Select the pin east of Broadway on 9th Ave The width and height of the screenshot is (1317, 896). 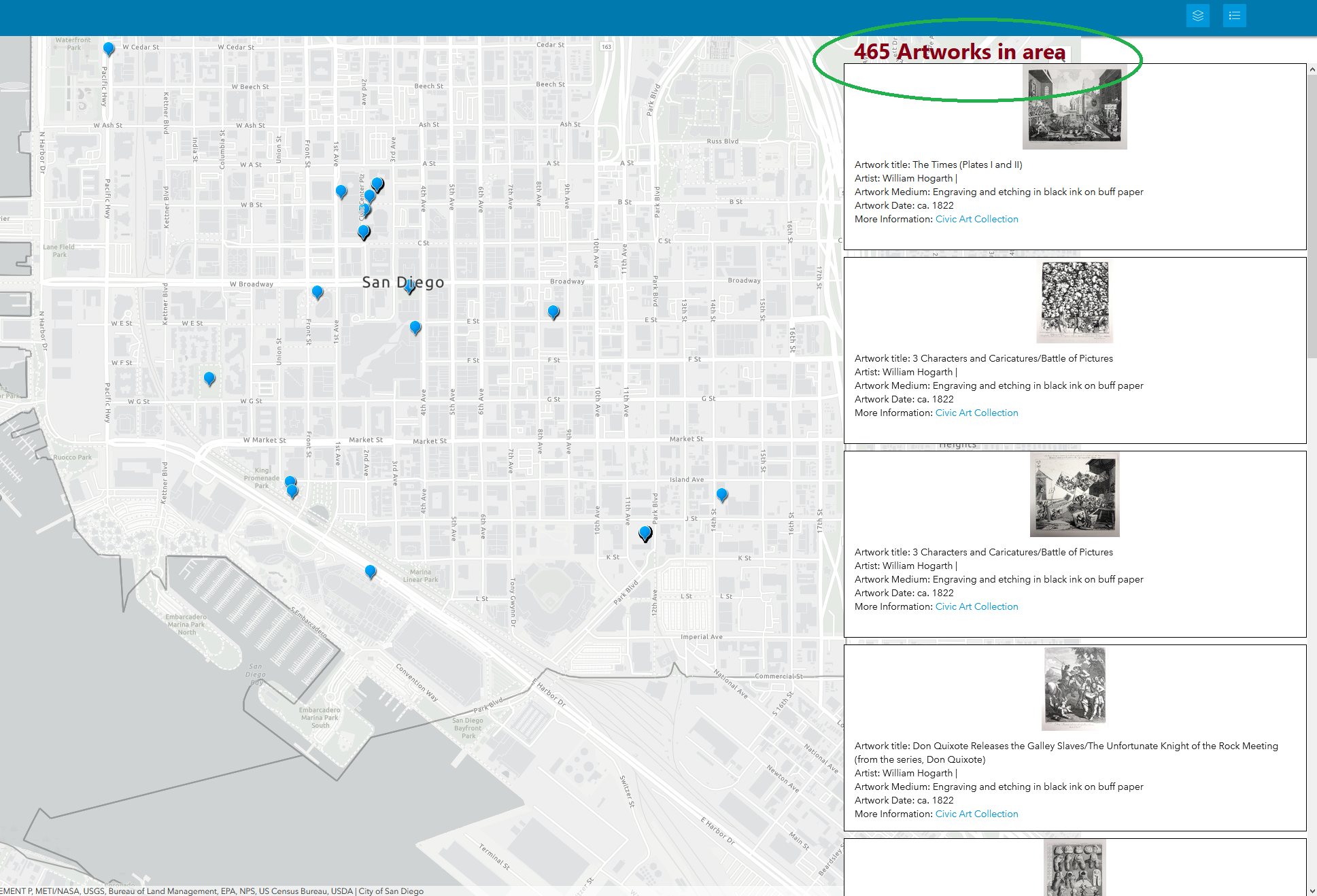coord(553,311)
